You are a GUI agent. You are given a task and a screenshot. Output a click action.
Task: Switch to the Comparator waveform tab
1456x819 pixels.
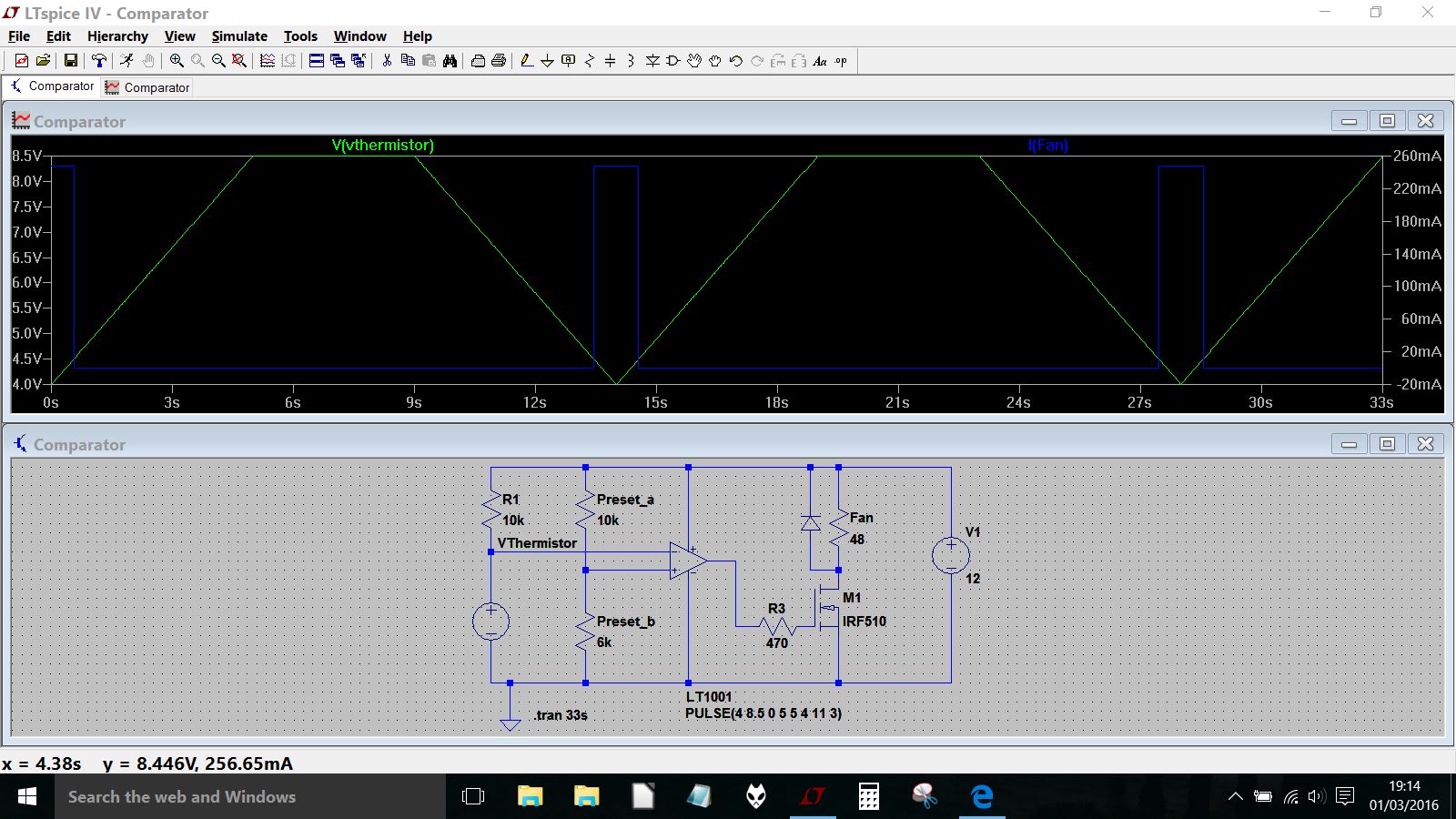pyautogui.click(x=147, y=87)
